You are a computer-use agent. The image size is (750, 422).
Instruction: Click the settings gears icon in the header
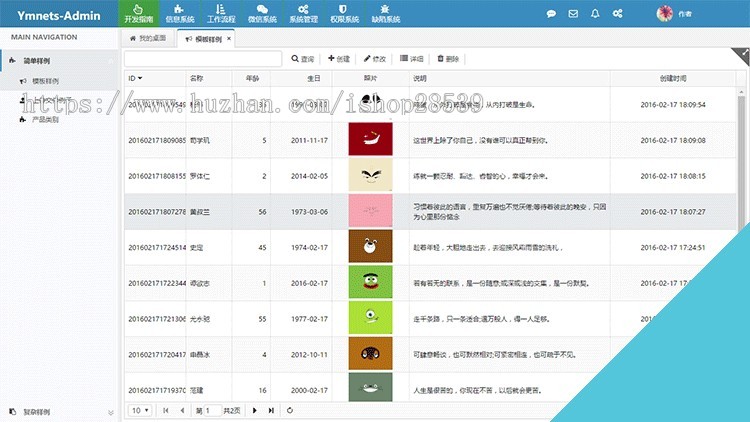click(x=618, y=14)
